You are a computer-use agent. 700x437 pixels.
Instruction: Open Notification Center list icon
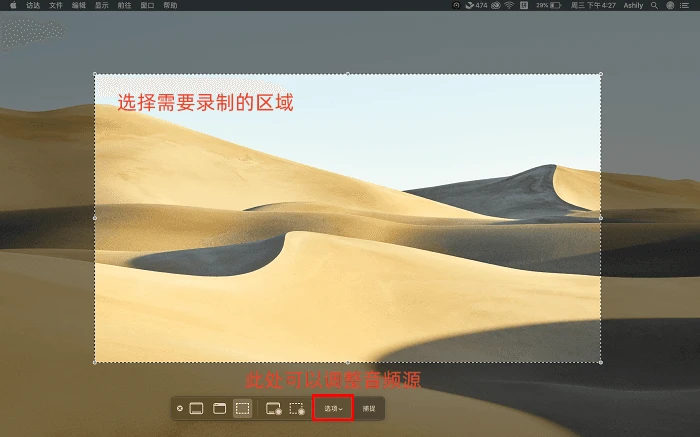(x=684, y=5)
